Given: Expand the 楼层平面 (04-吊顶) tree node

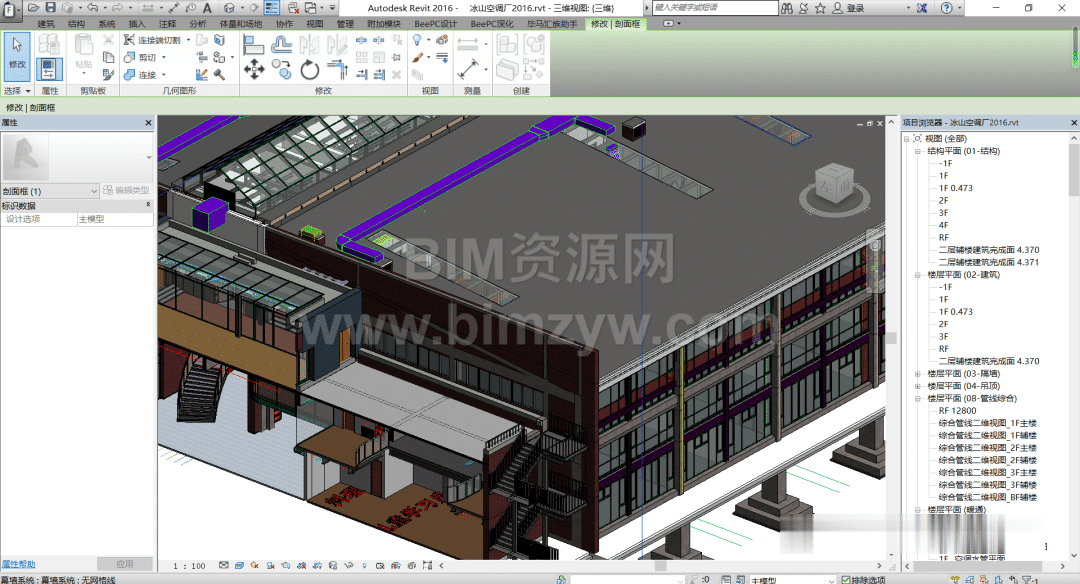Looking at the screenshot, I should 917,386.
